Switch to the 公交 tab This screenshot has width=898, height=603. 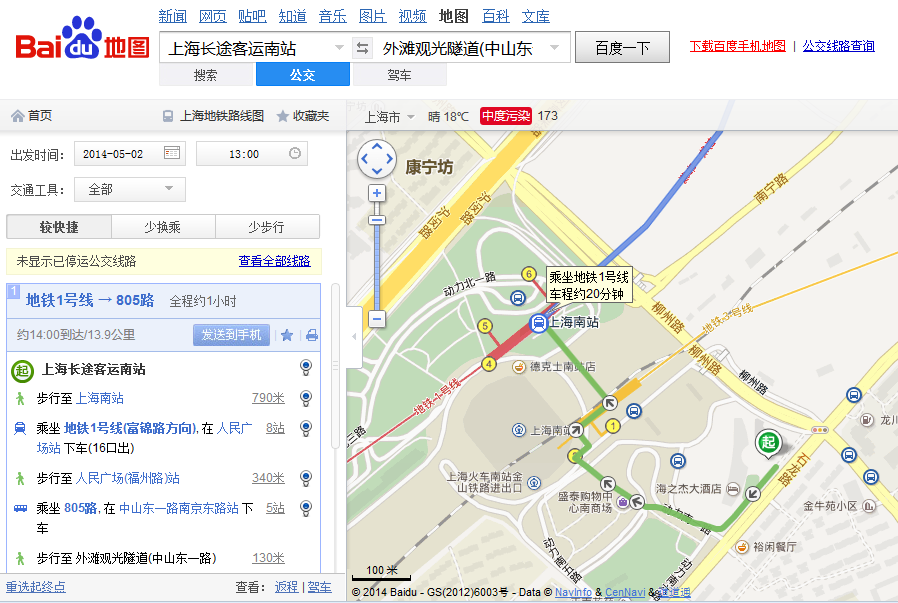302,75
